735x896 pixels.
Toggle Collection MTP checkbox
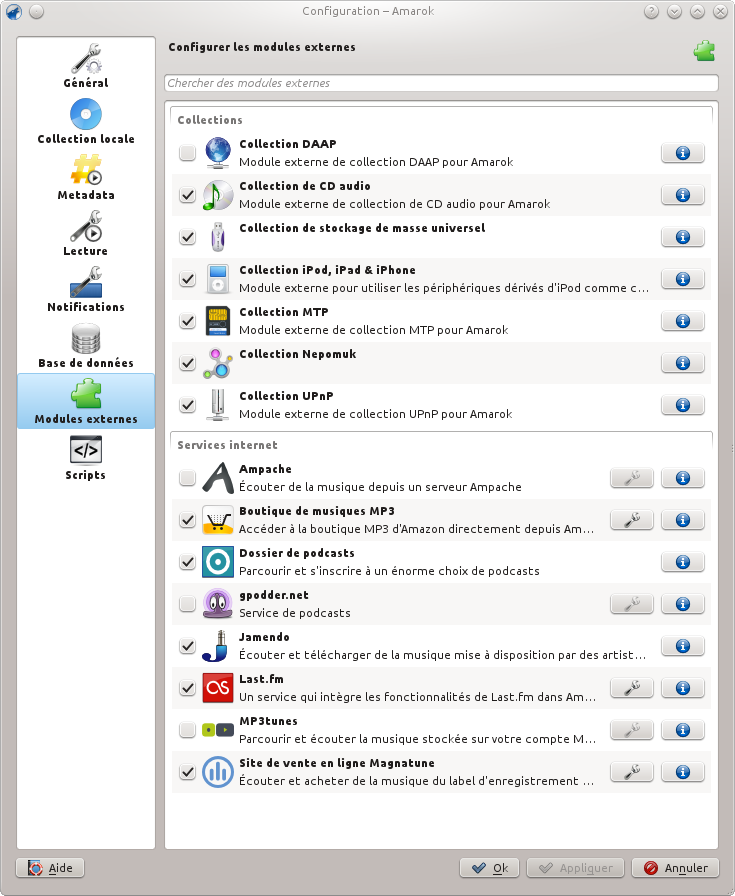pos(187,321)
